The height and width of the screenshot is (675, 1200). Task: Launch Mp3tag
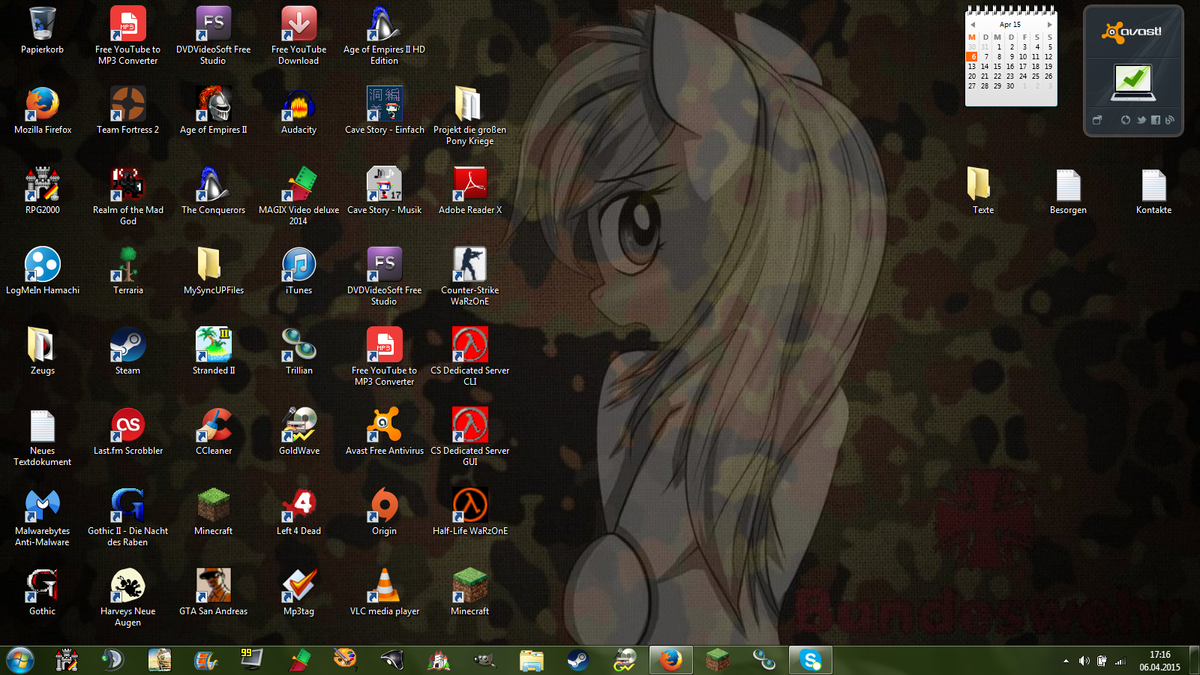coord(299,592)
